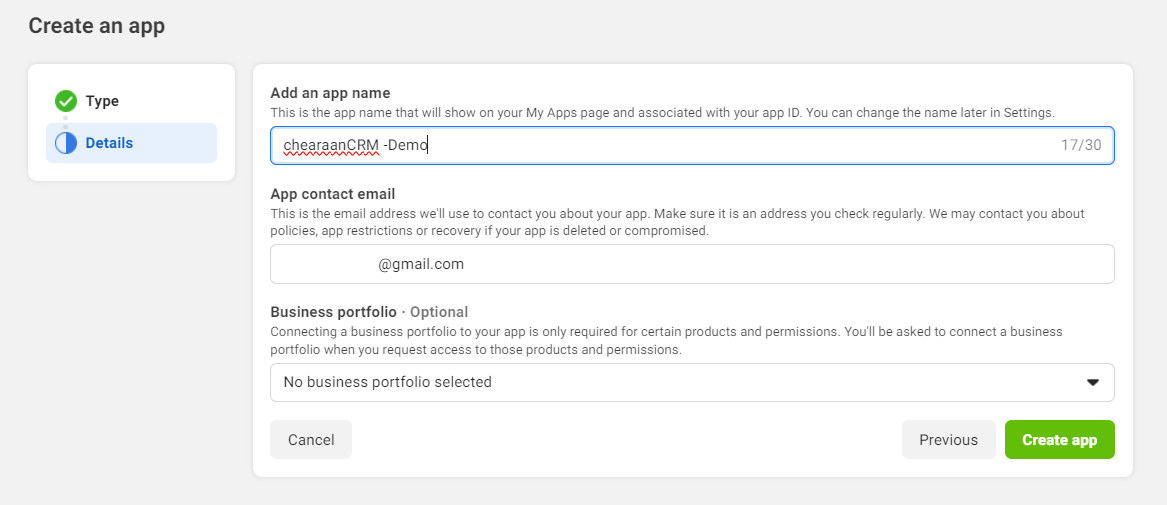1167x505 pixels.
Task: Click the half-filled circle icon beside Details
Action: [66, 143]
